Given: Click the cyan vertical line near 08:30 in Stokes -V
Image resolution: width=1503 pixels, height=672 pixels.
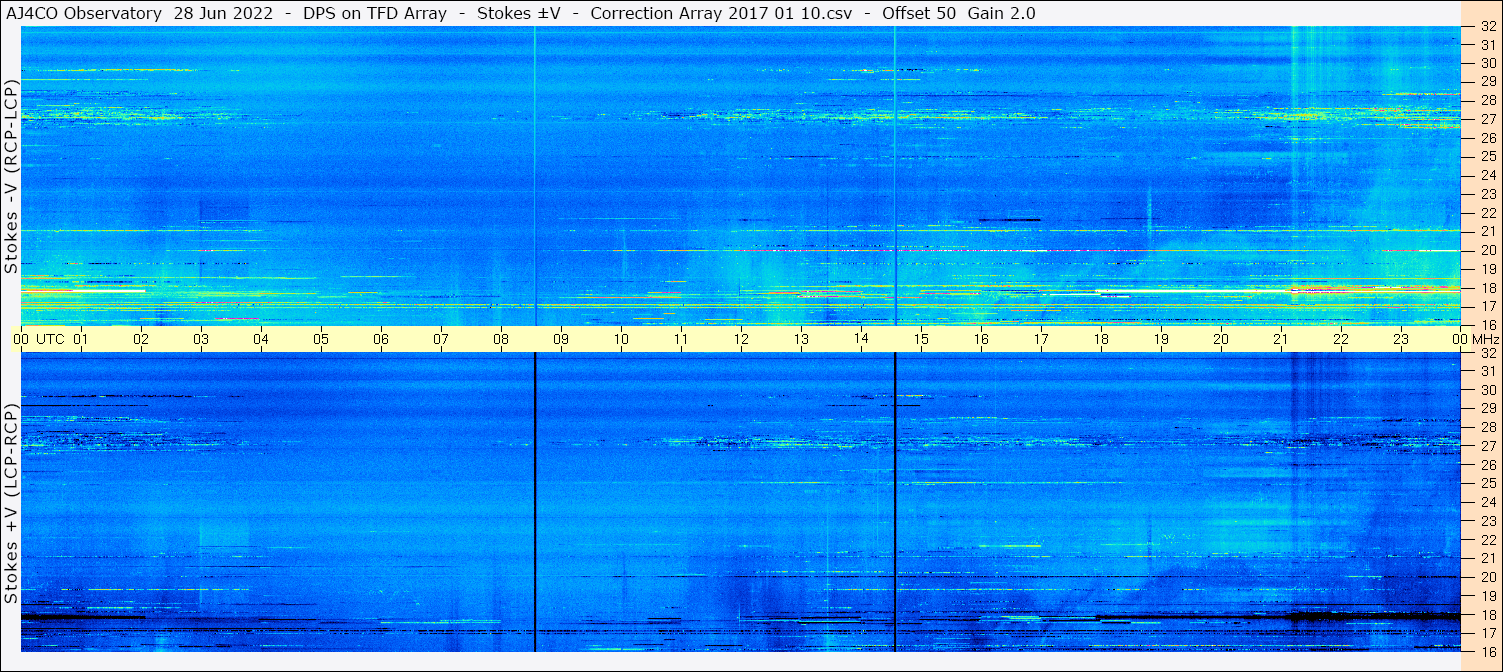Looking at the screenshot, I should click(x=535, y=176).
